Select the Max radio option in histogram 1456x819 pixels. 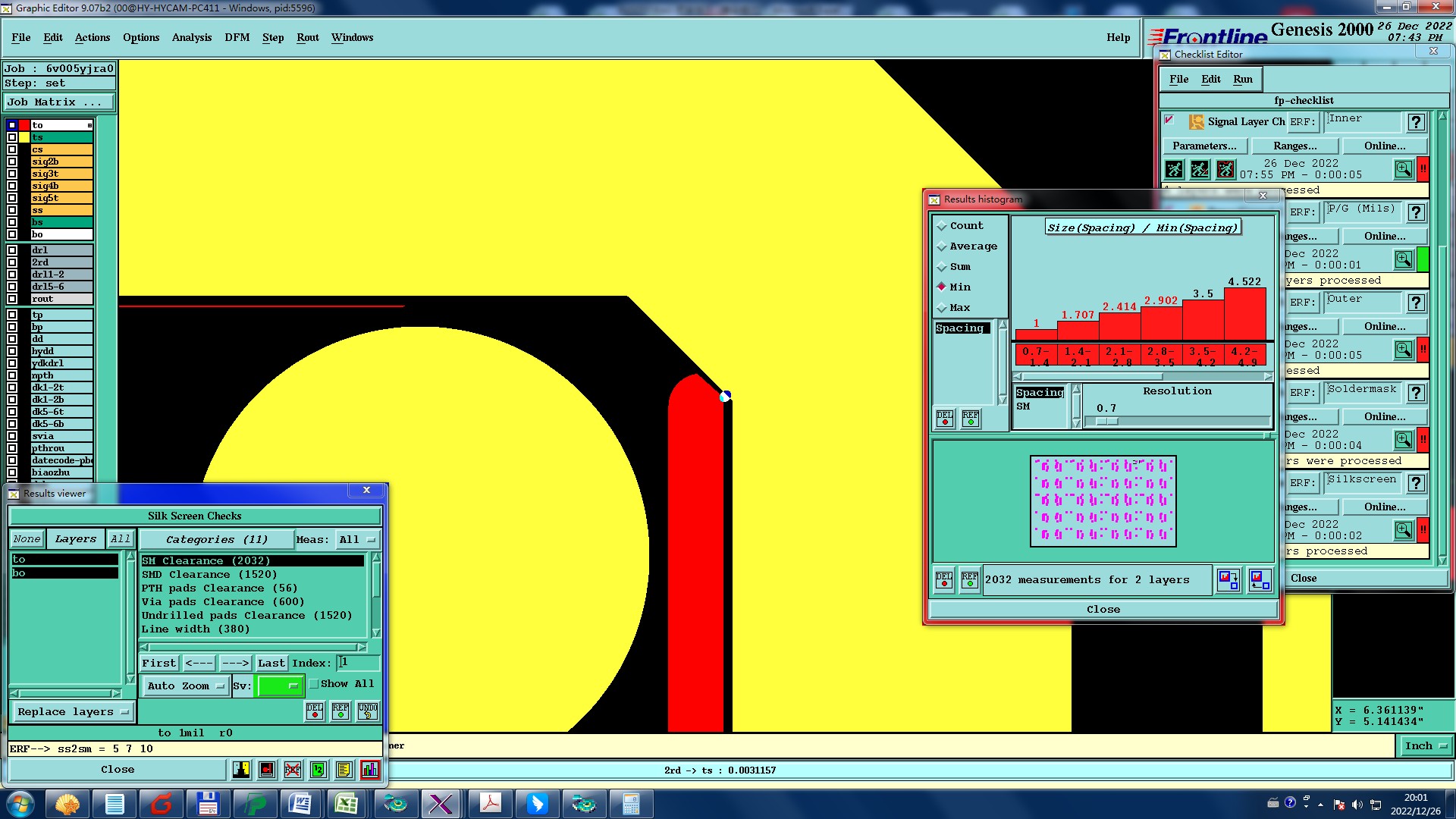click(942, 308)
